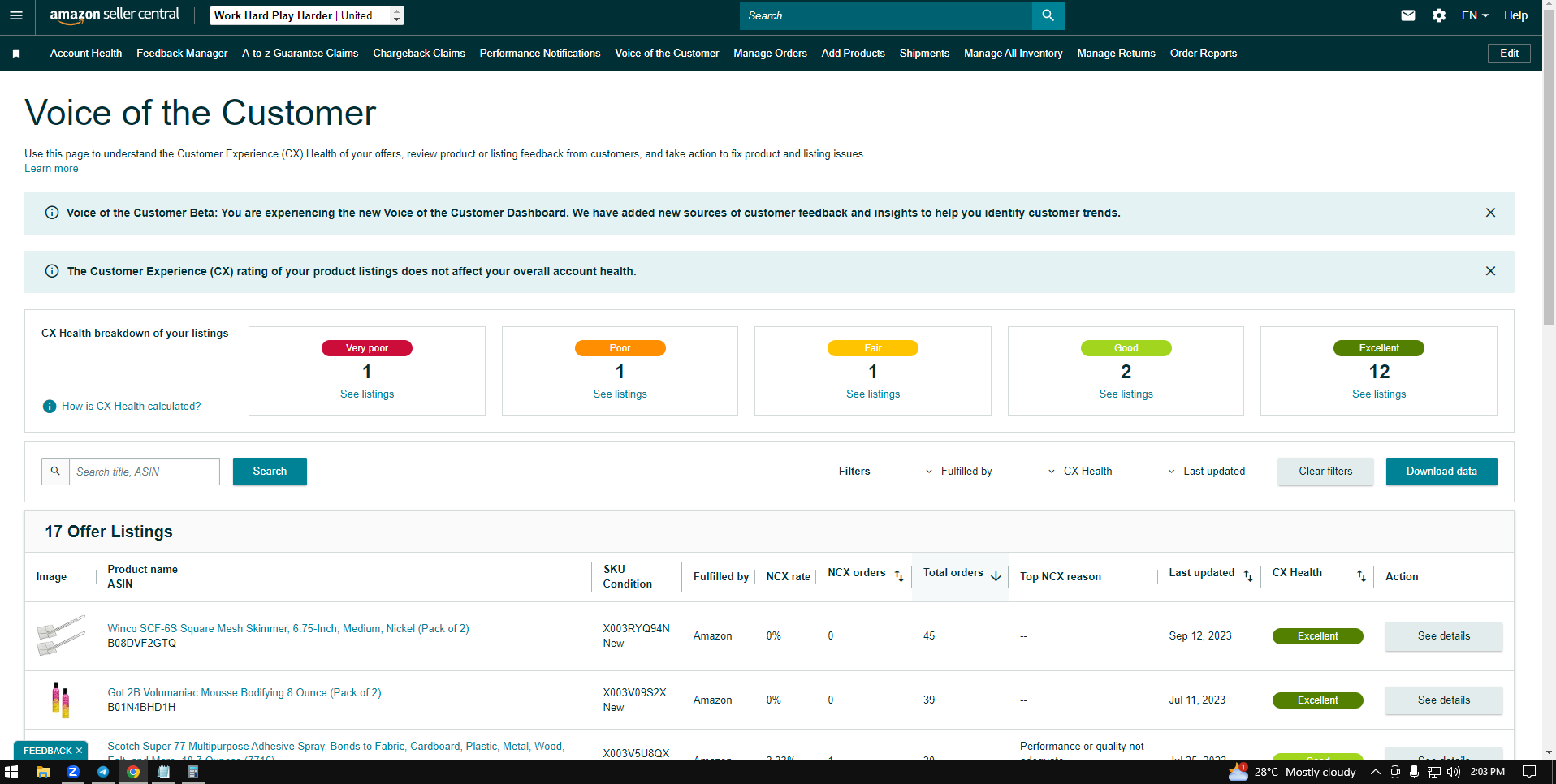
Task: Open Manage Orders
Action: pyautogui.click(x=770, y=54)
